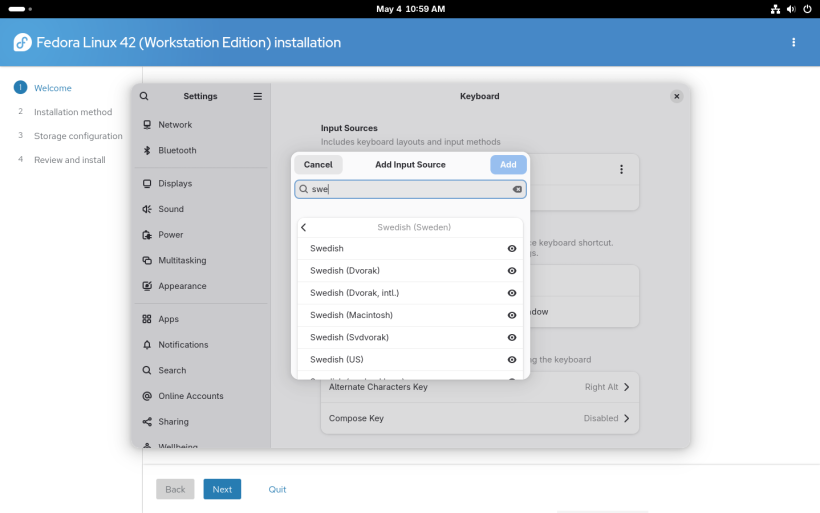Open Network settings panel
Viewport: 820px width, 513px height.
coord(201,124)
